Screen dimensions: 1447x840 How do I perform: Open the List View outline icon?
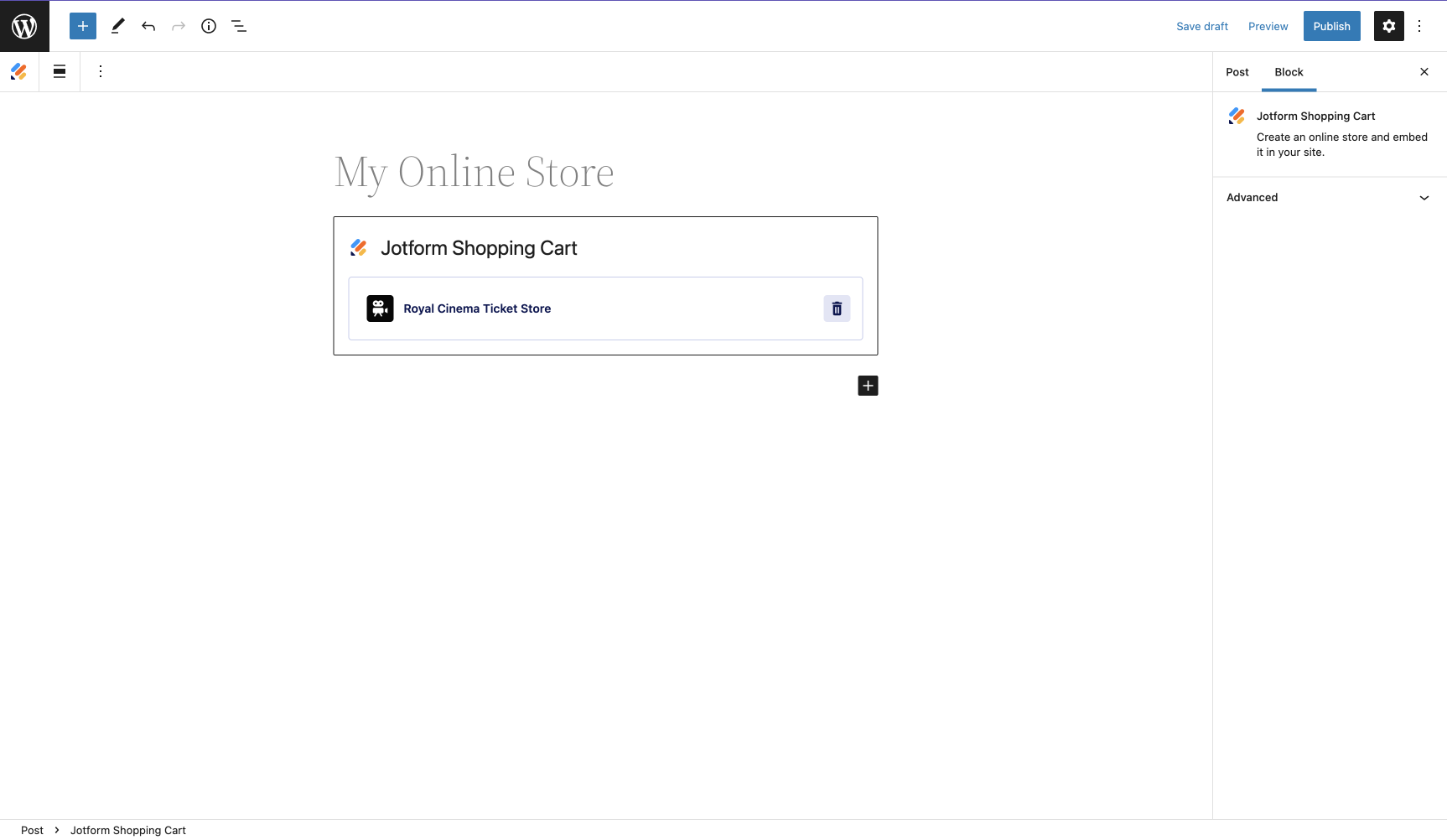tap(239, 26)
